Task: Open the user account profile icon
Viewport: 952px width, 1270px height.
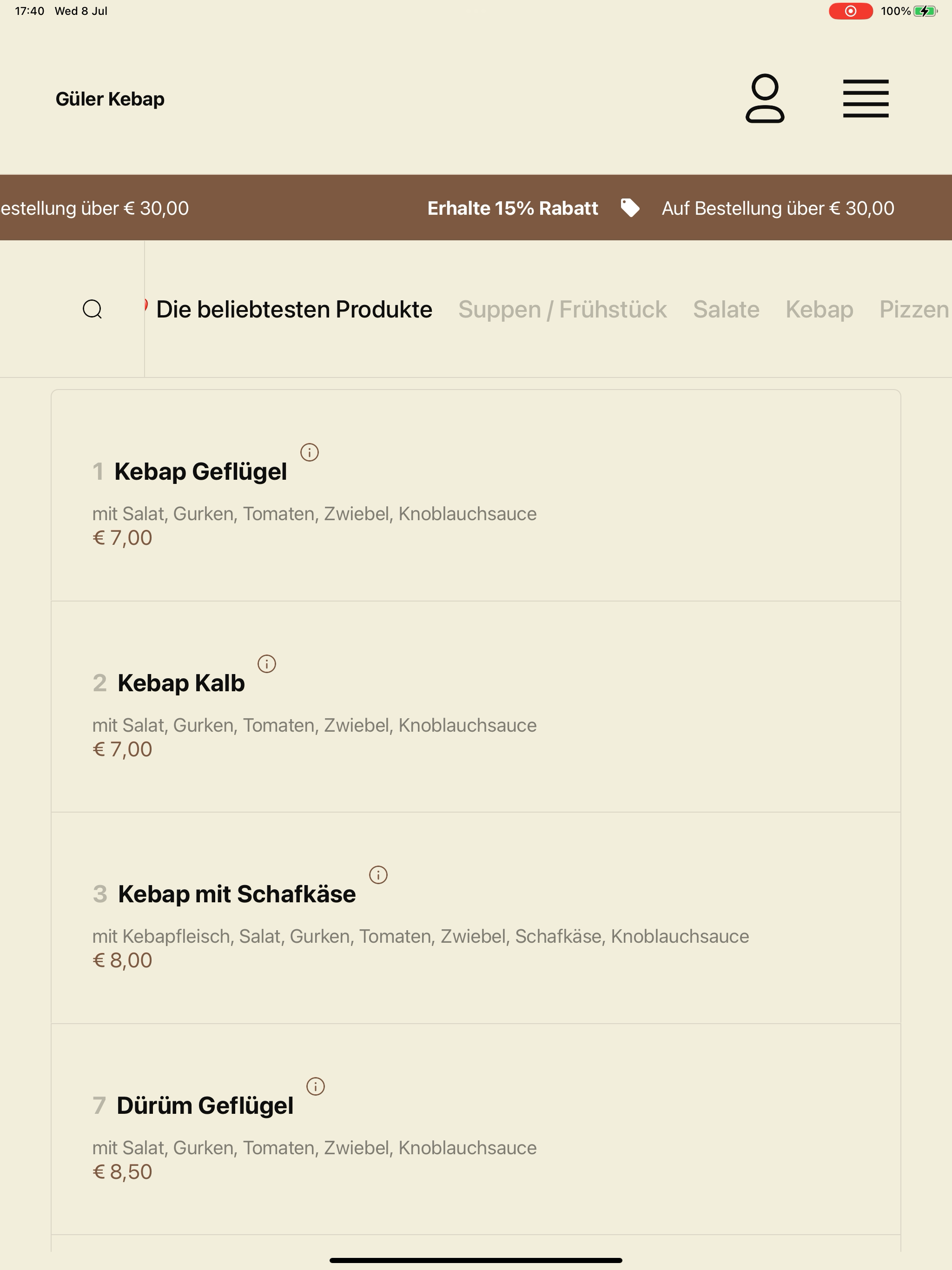Action: click(x=764, y=98)
